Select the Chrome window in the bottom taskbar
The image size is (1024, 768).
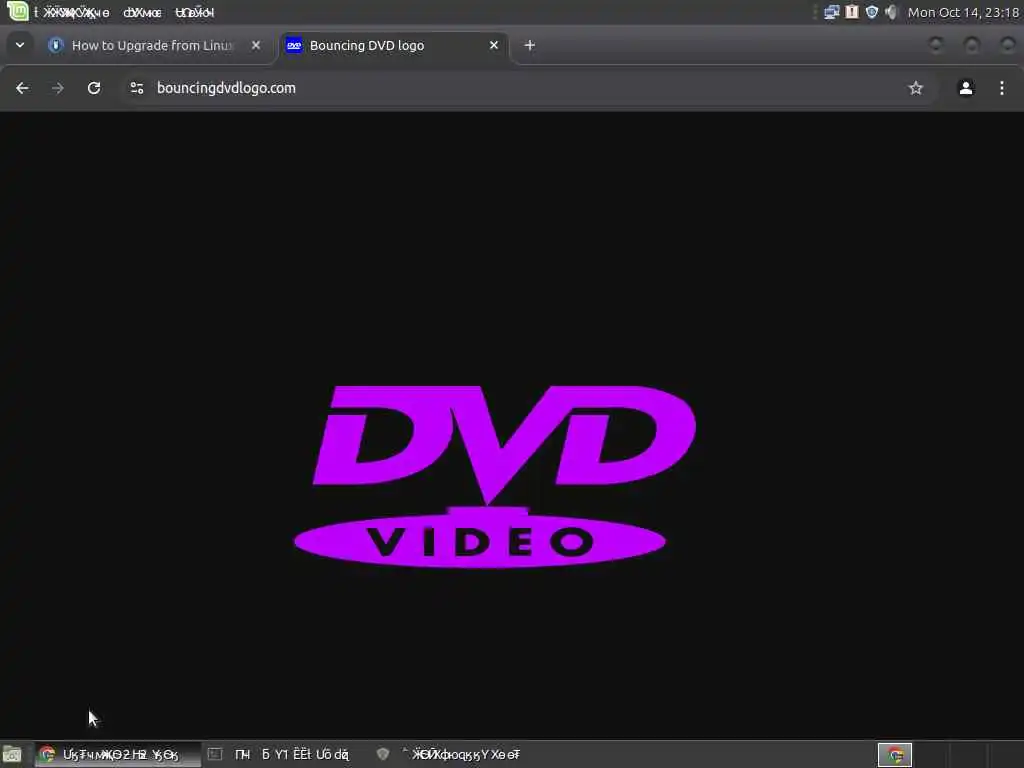pos(118,754)
